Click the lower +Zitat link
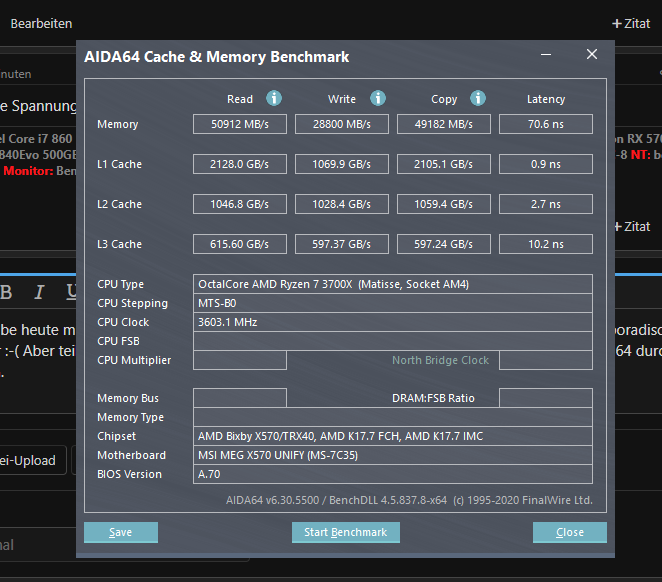Image resolution: width=662 pixels, height=582 pixels. pos(632,227)
